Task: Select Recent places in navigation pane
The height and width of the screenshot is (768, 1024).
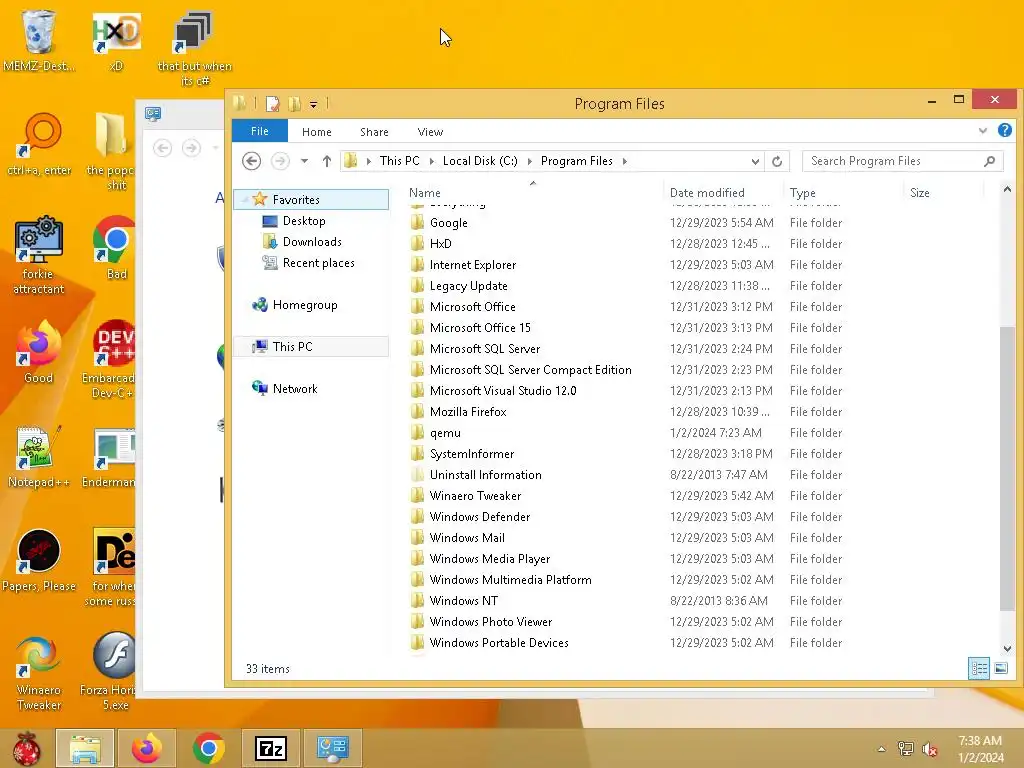Action: 319,263
